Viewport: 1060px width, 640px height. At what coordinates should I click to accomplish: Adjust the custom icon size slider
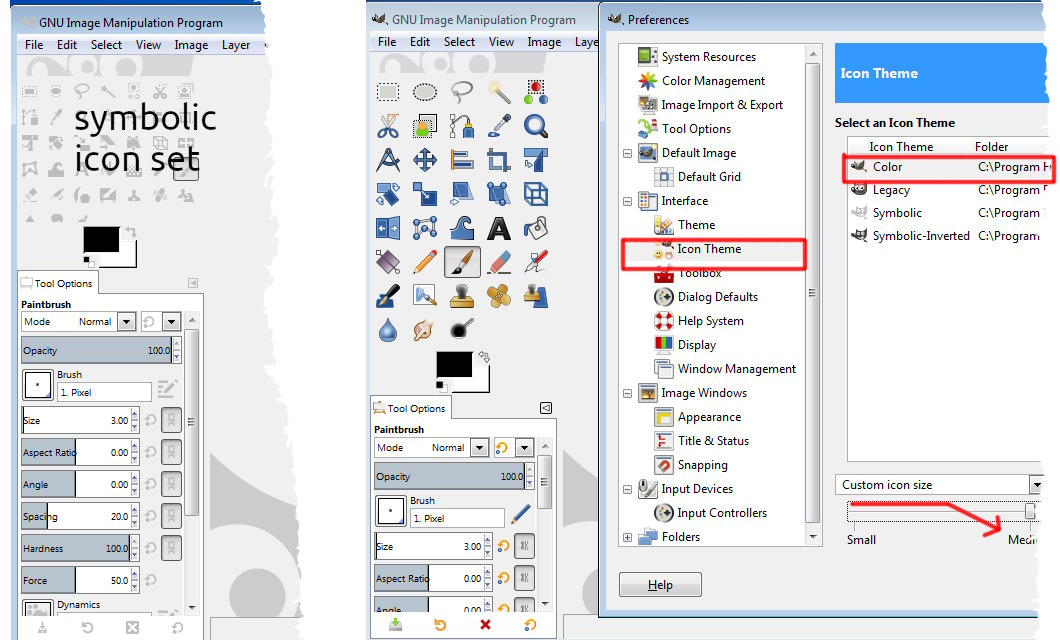coord(1030,512)
